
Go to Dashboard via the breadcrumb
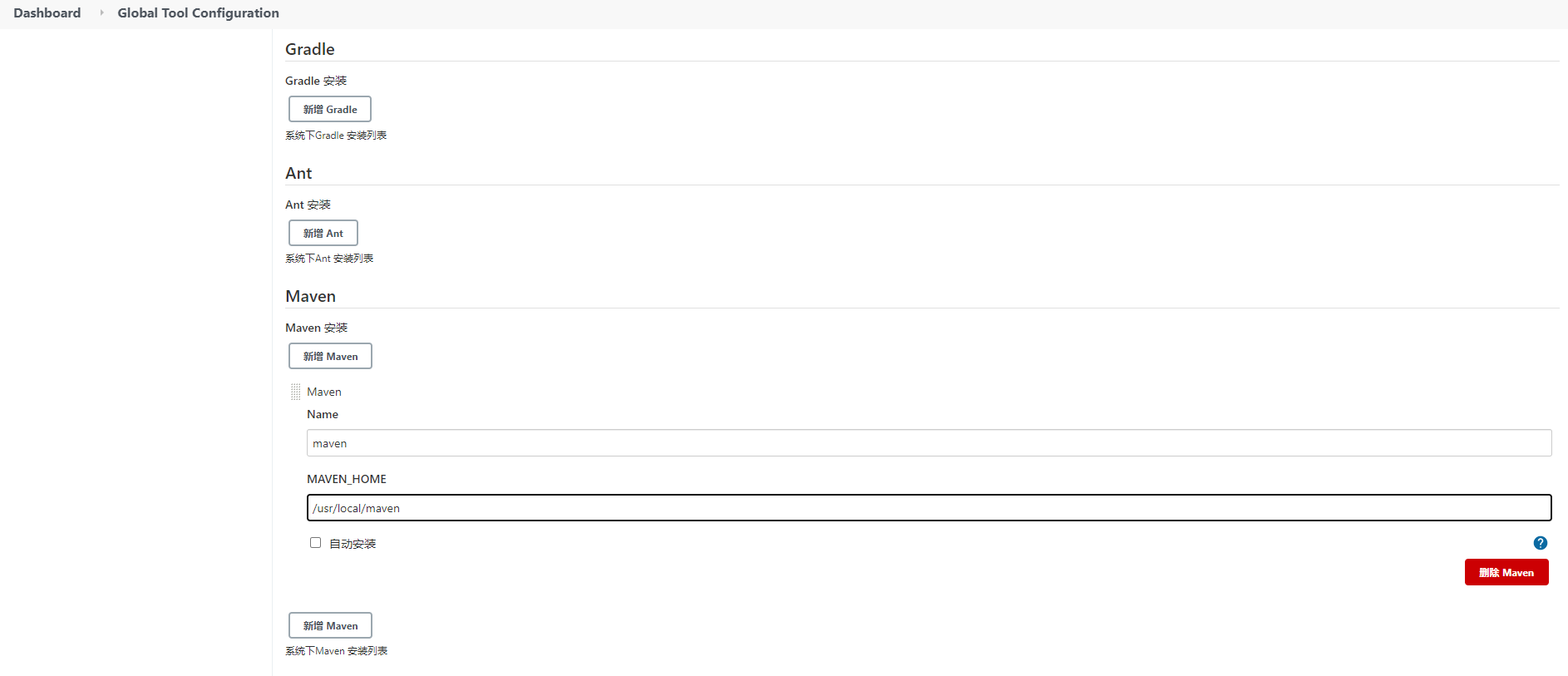point(47,12)
